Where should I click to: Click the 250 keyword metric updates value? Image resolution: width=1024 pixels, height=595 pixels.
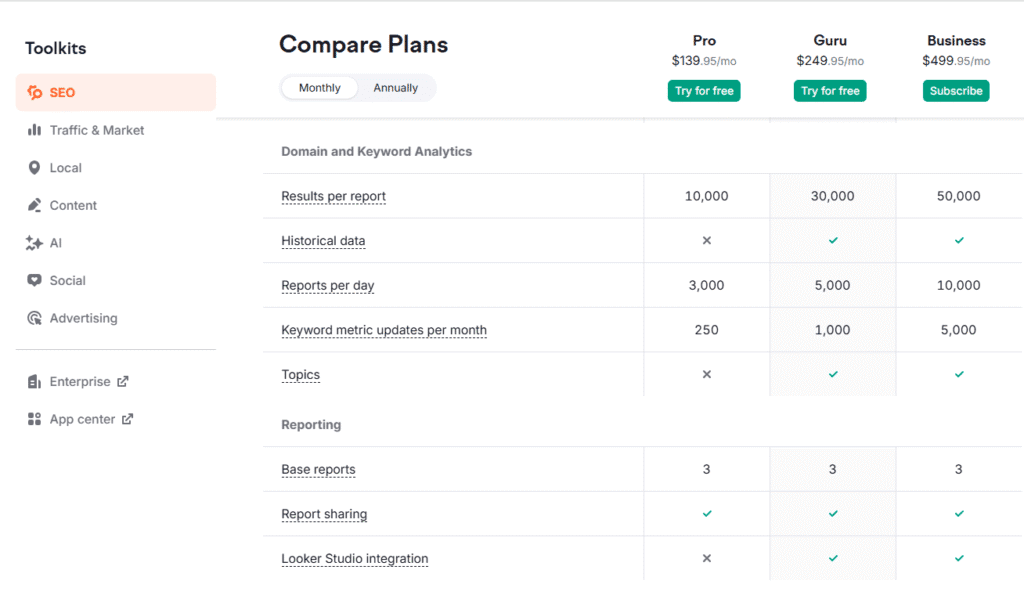[x=707, y=330]
